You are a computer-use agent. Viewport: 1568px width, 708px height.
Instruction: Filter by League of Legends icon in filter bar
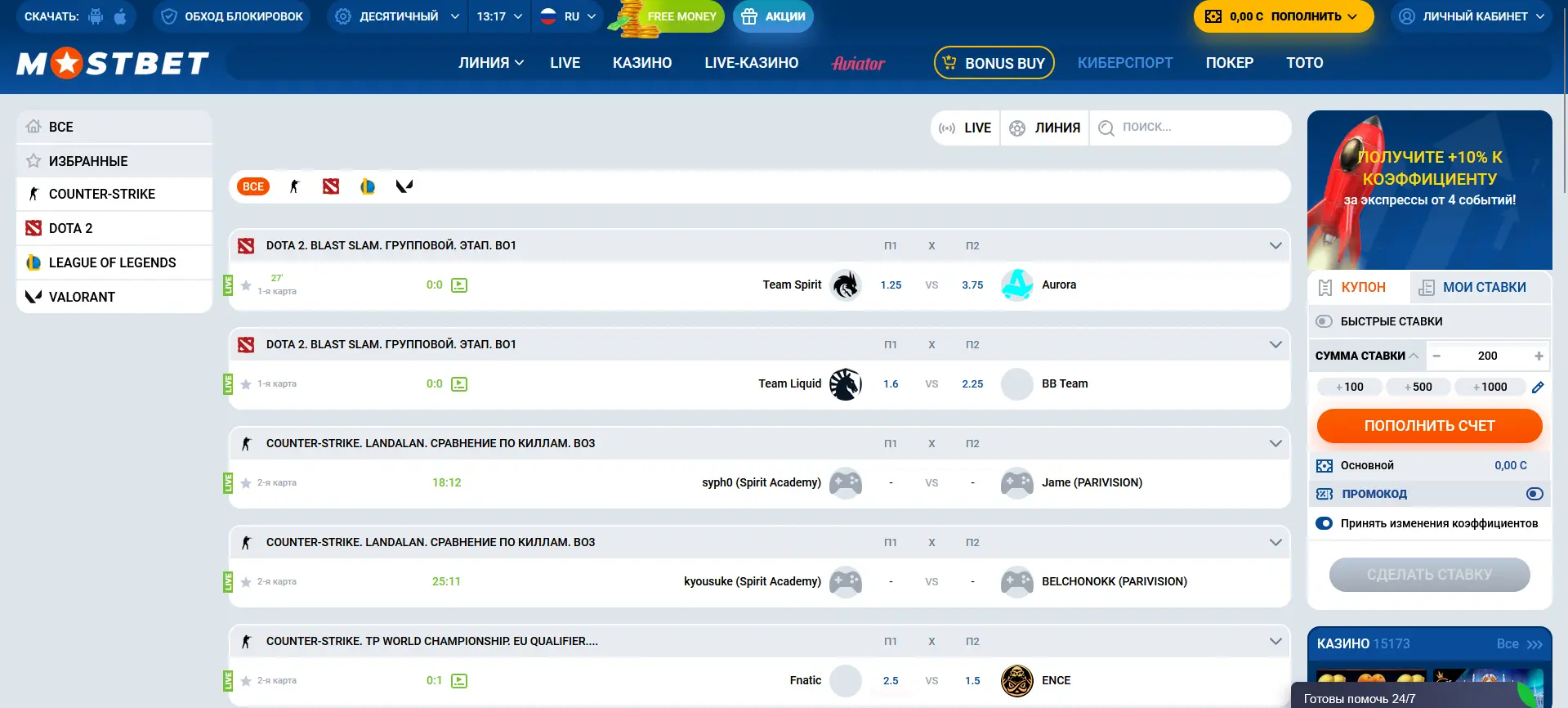coord(368,186)
